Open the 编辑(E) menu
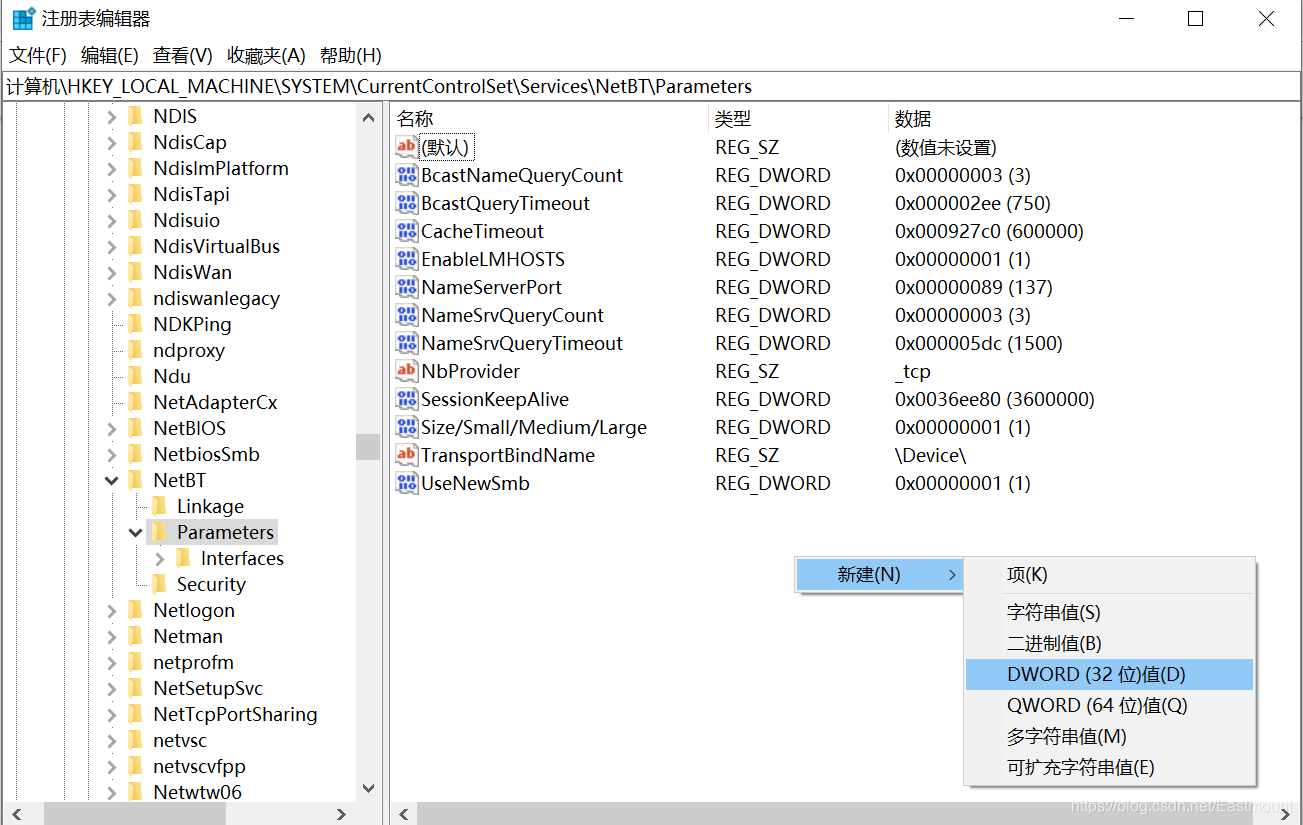This screenshot has height=825, width=1303. (x=110, y=56)
